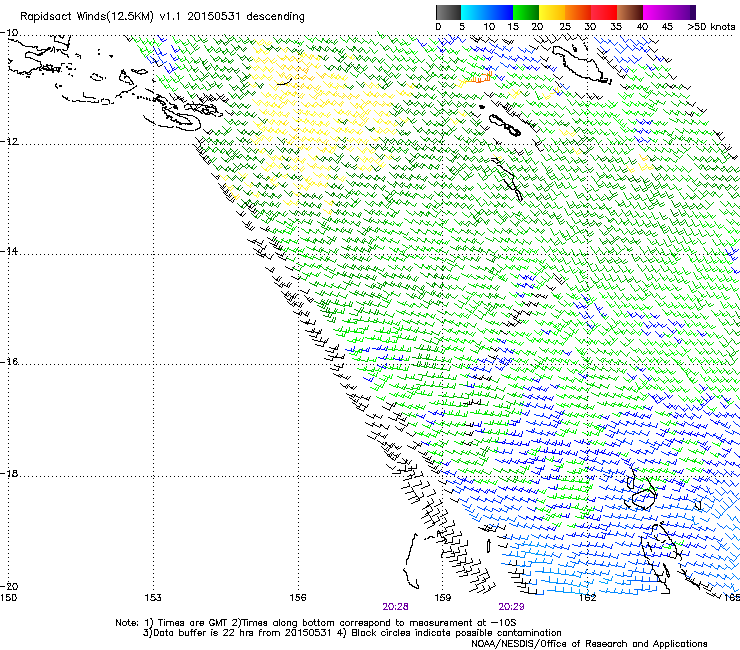The width and height of the screenshot is (740, 650).
Task: Click the brown 35-40 knots color segment
Action: pyautogui.click(x=630, y=12)
